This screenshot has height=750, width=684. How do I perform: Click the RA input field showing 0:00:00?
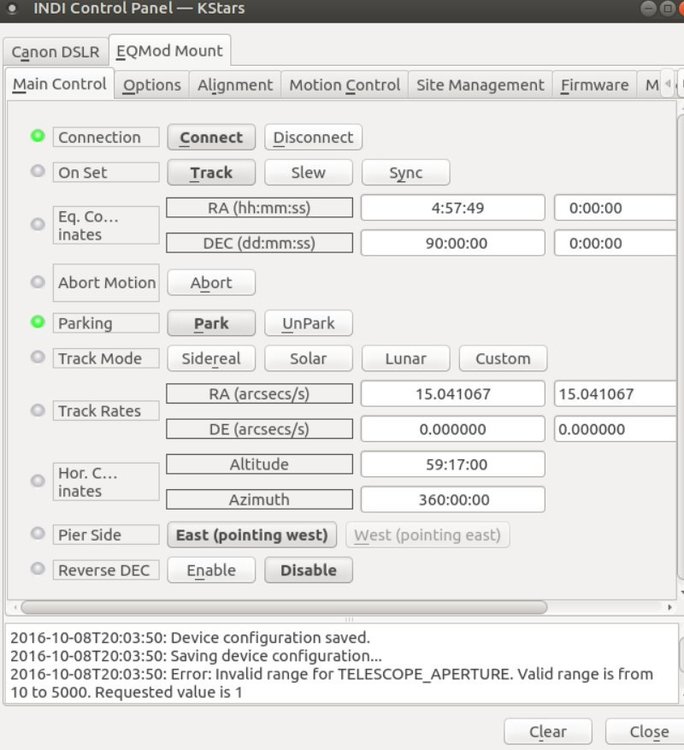click(x=615, y=208)
